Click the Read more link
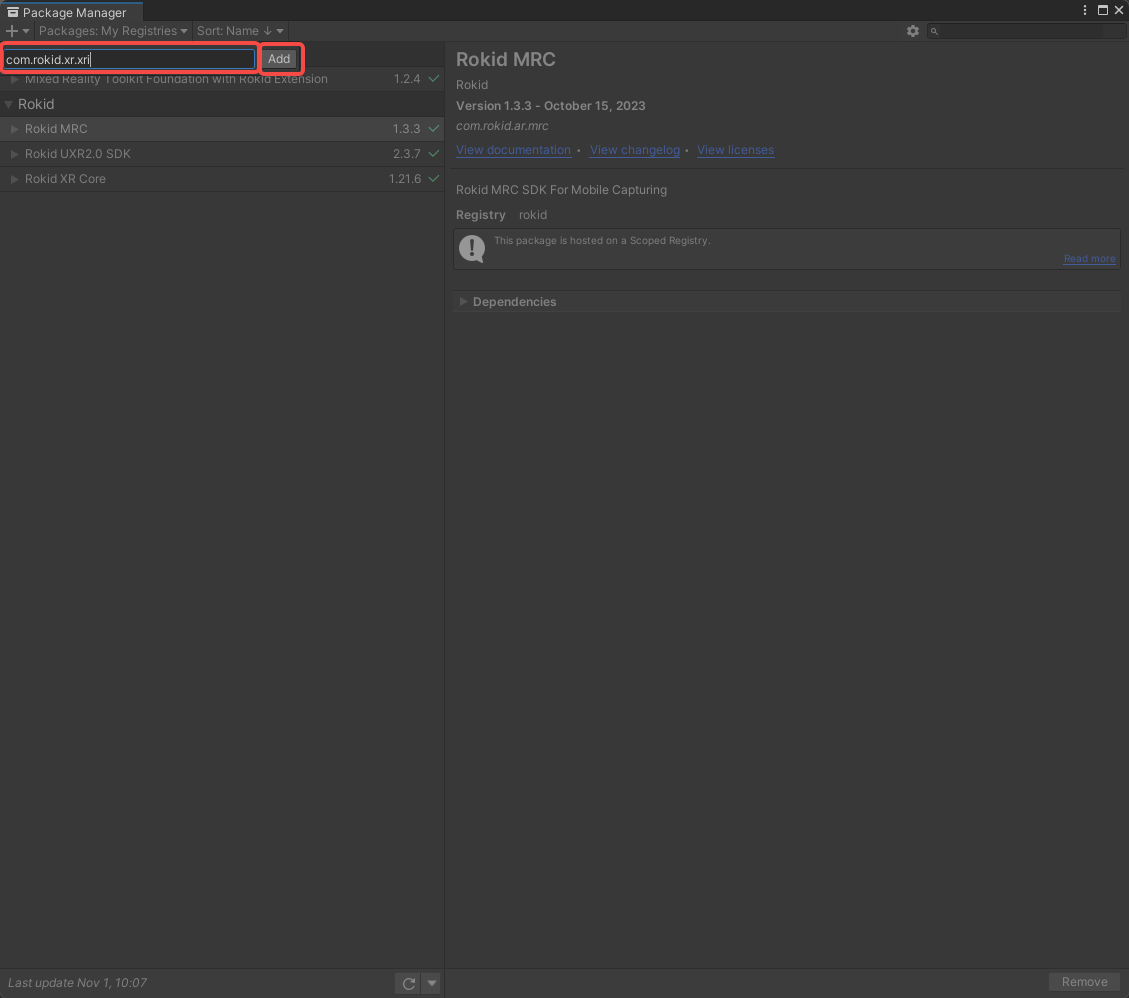This screenshot has height=998, width=1129. click(x=1089, y=259)
